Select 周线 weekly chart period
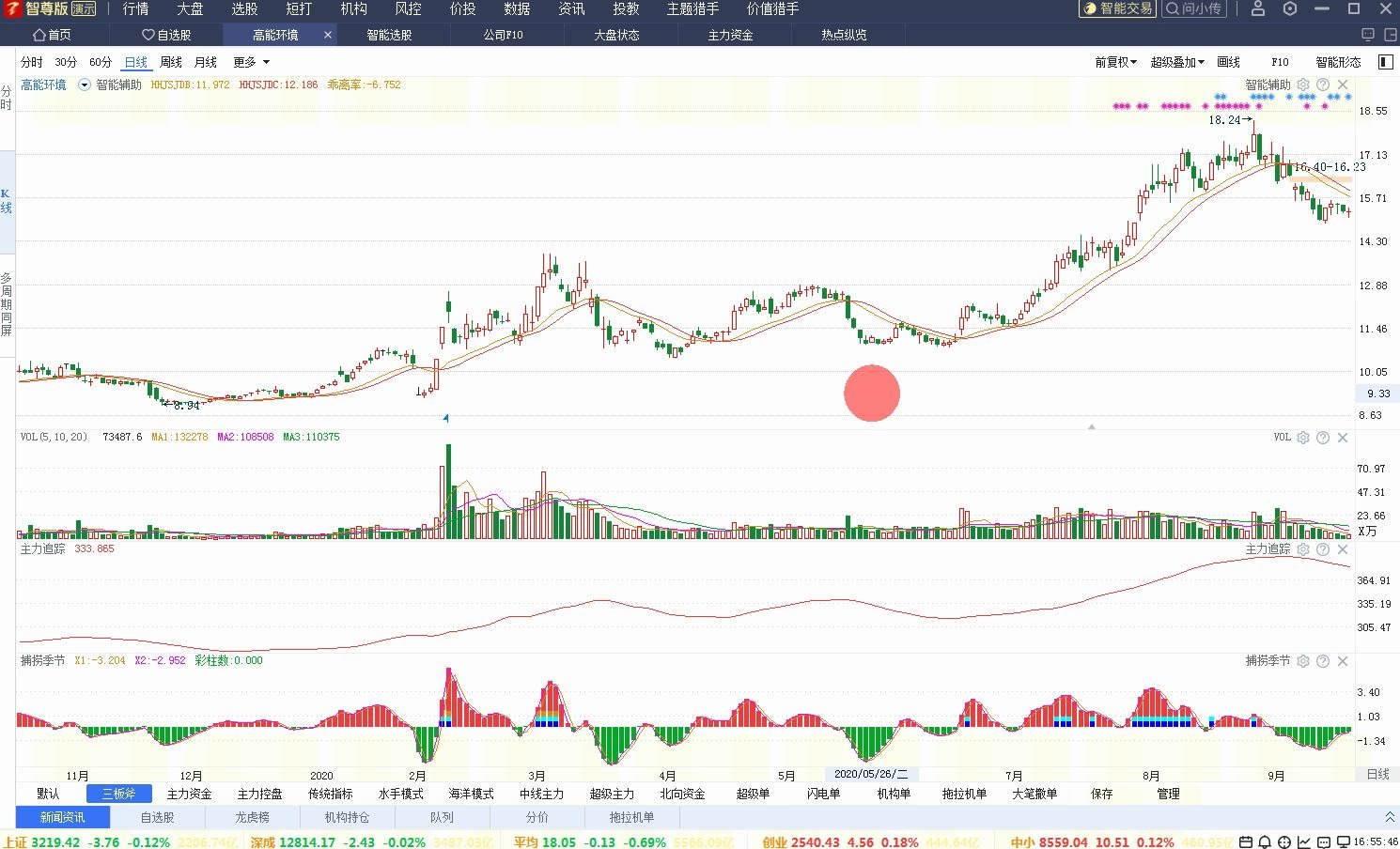 pyautogui.click(x=171, y=62)
